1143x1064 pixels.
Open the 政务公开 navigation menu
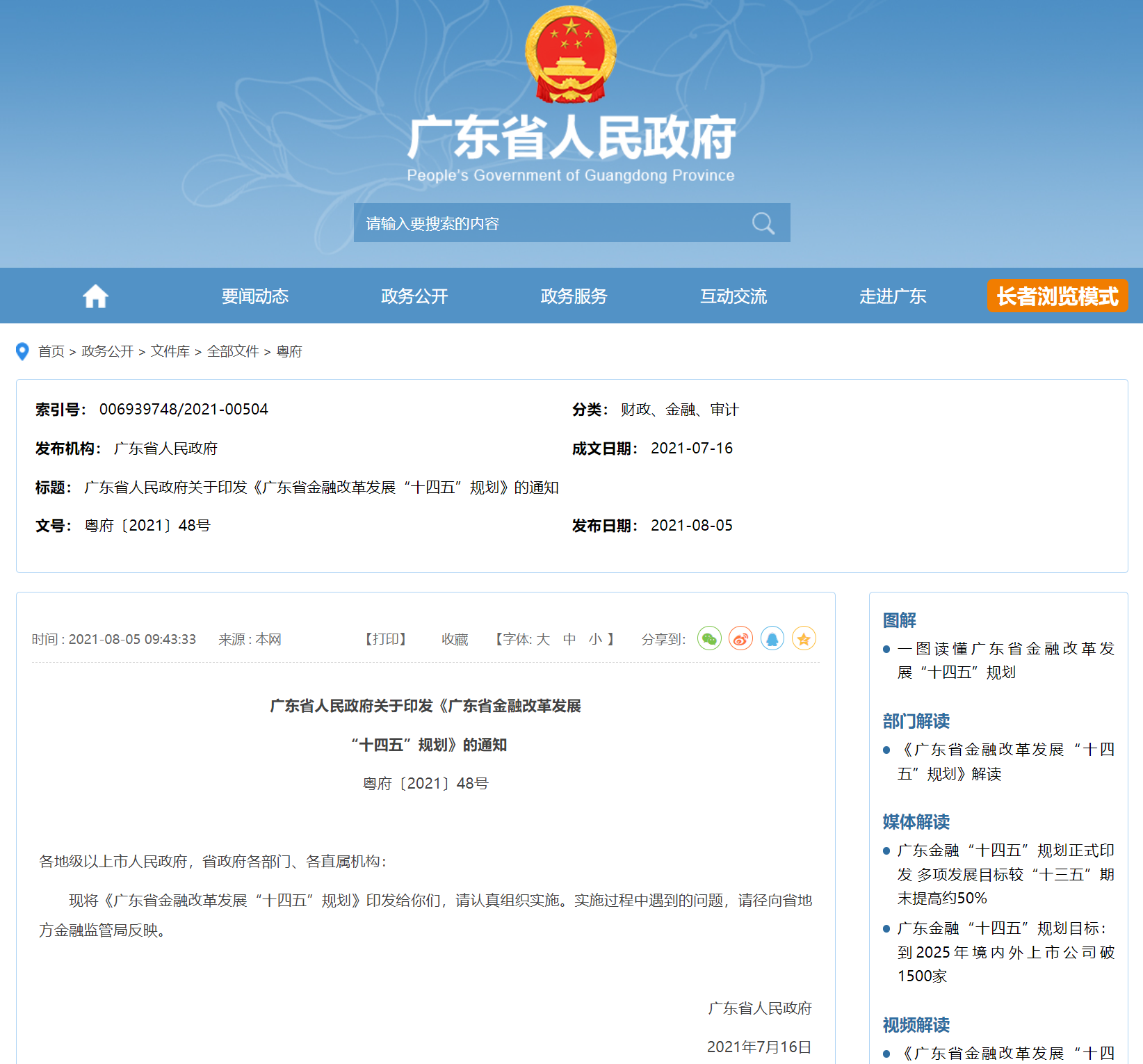coord(414,296)
